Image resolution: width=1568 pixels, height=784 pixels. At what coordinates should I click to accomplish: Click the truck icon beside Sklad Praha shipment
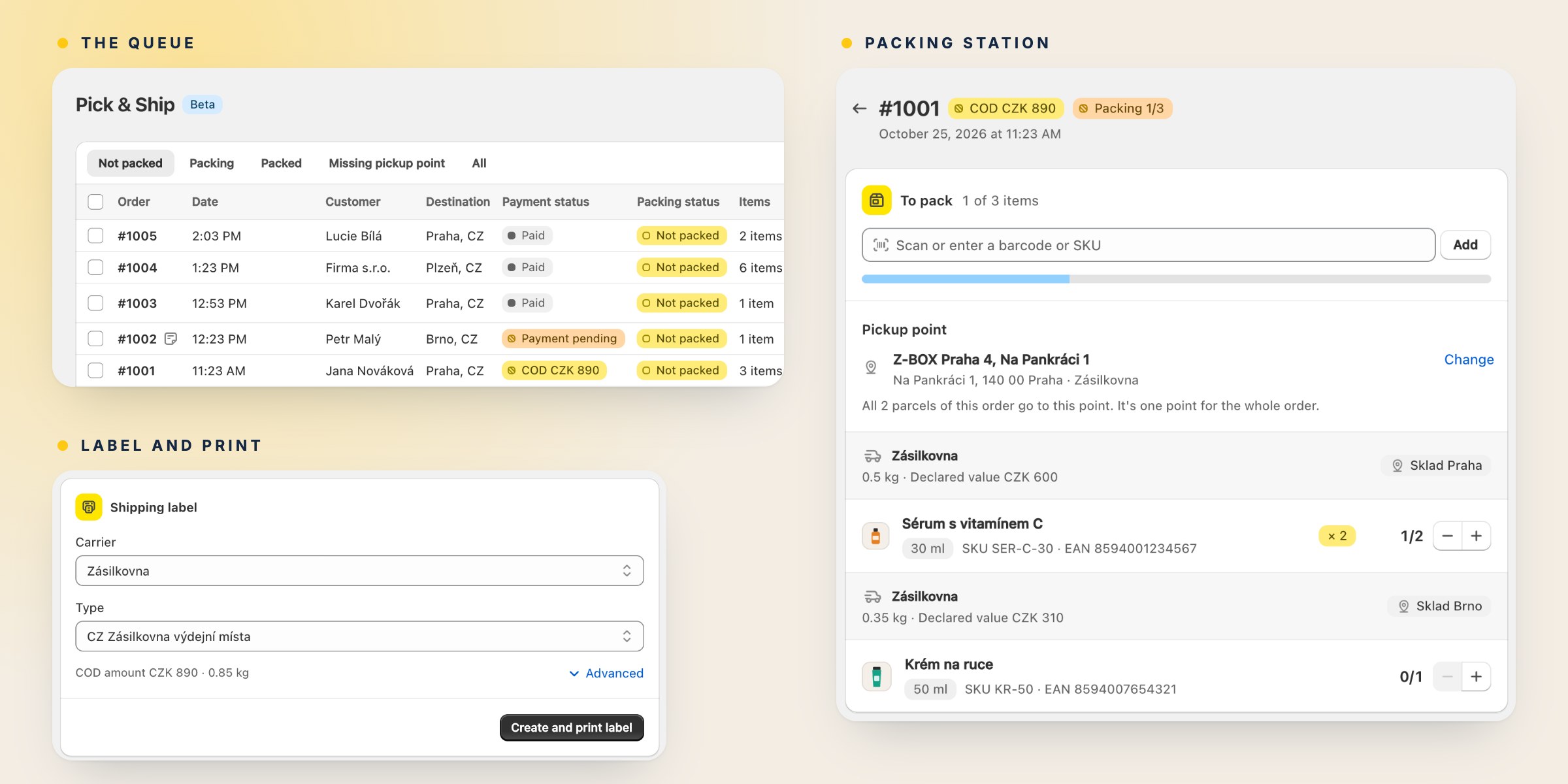click(x=873, y=456)
